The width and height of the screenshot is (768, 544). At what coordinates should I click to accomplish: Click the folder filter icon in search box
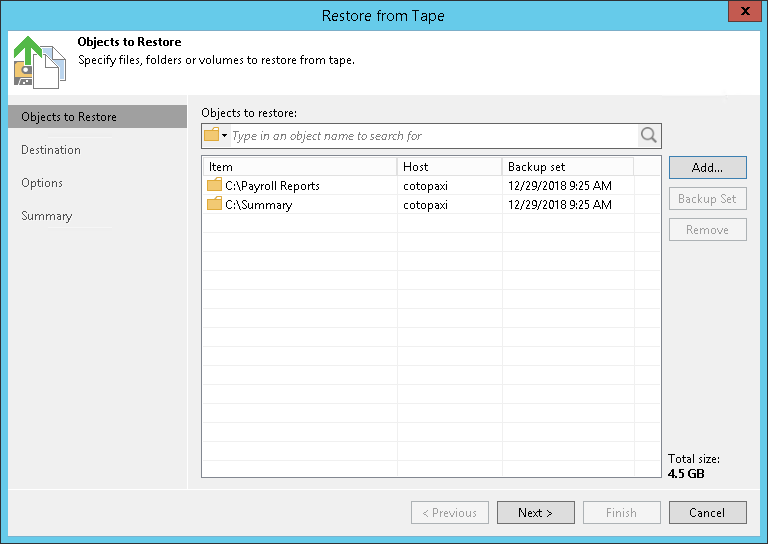212,135
